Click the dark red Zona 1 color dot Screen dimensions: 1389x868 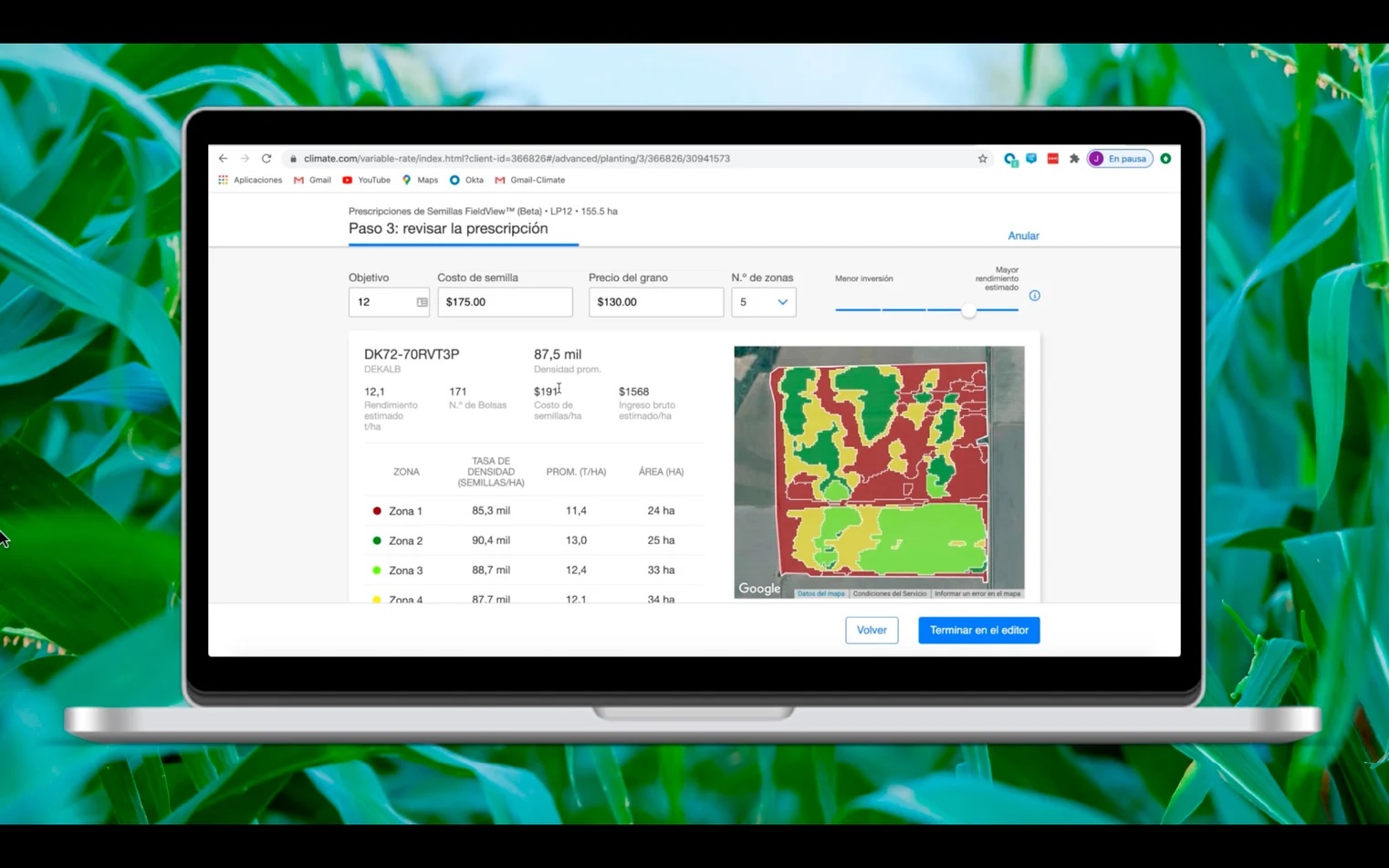click(377, 511)
